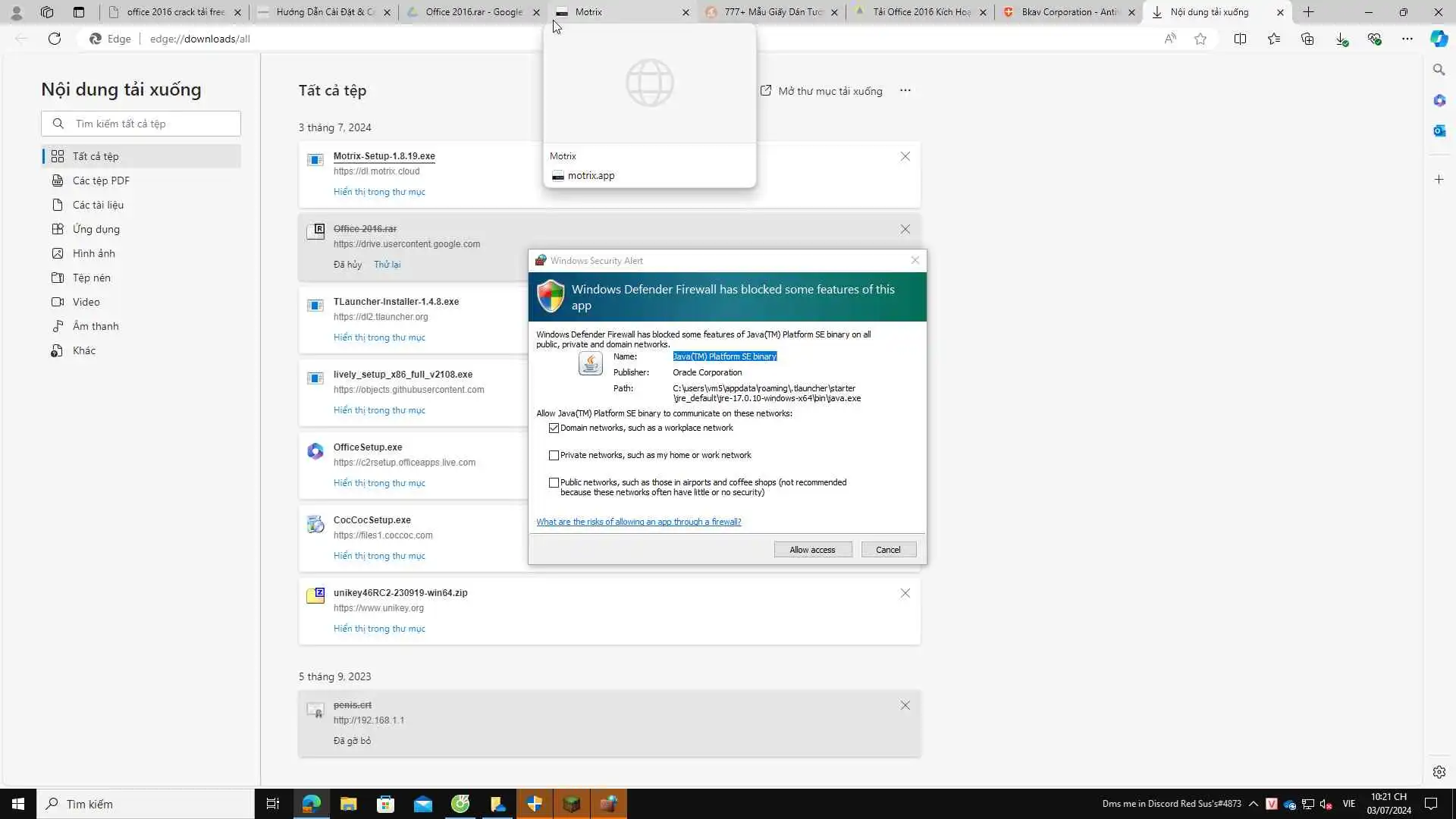
Task: Check Public networks checkbox
Action: [x=554, y=482]
